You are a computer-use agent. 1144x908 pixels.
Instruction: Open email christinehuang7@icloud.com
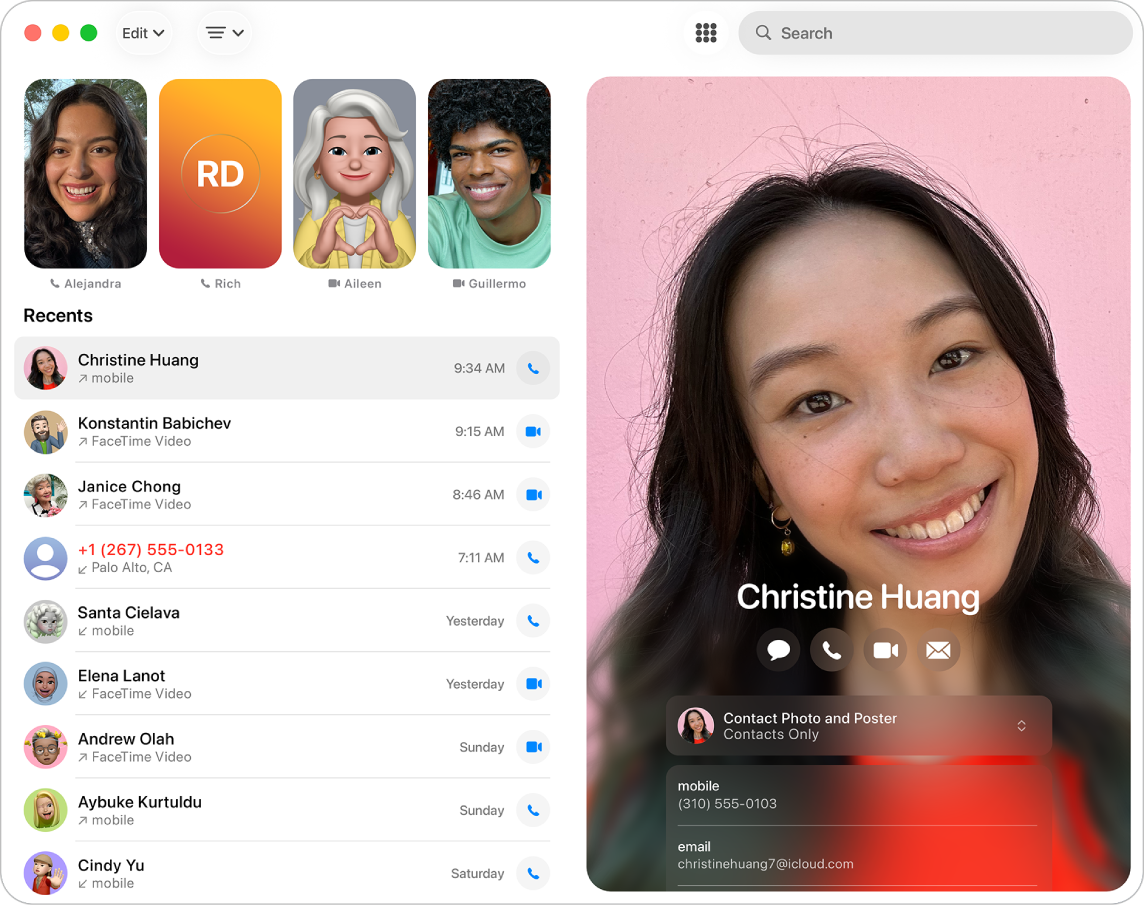click(857, 855)
